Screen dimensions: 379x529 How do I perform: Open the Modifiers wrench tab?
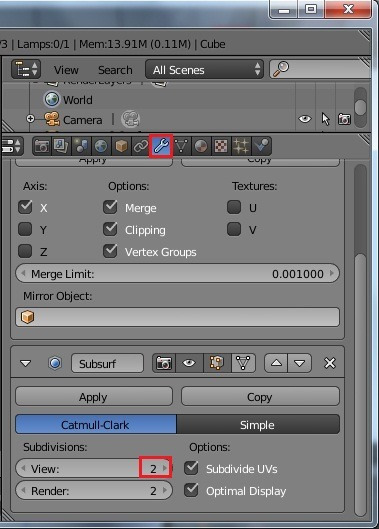point(161,146)
